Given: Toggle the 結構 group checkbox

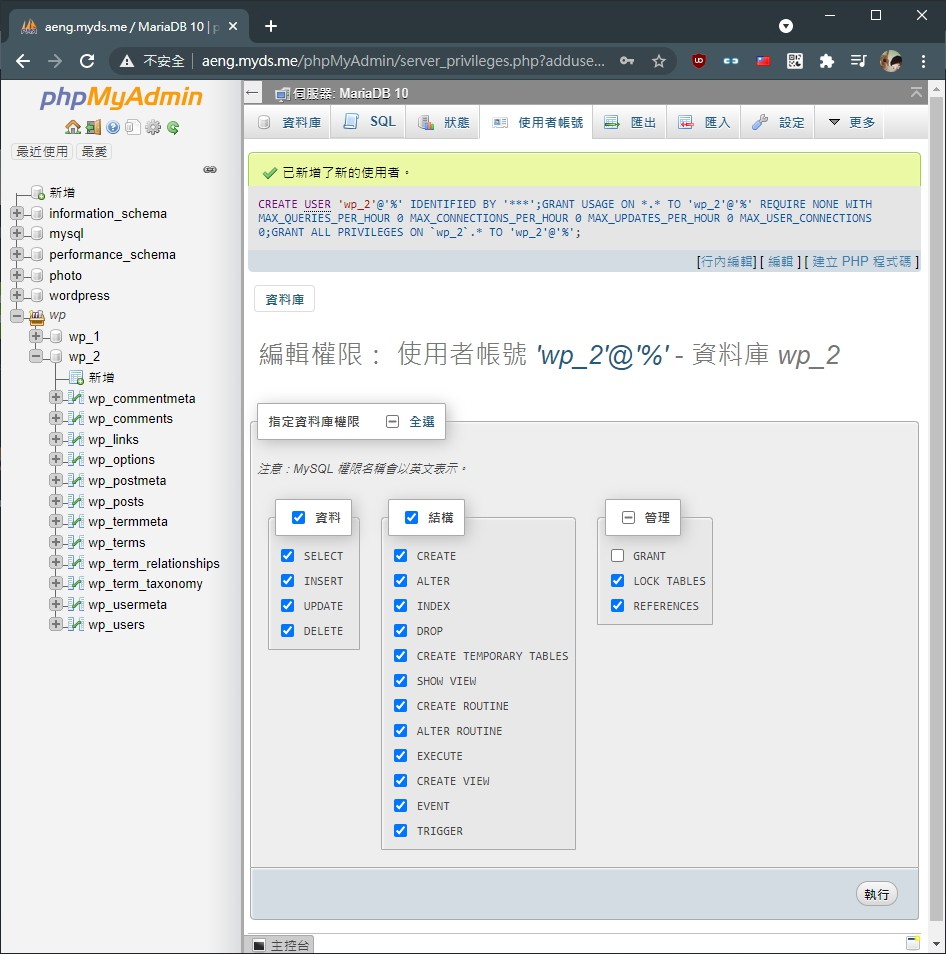Looking at the screenshot, I should (x=411, y=517).
